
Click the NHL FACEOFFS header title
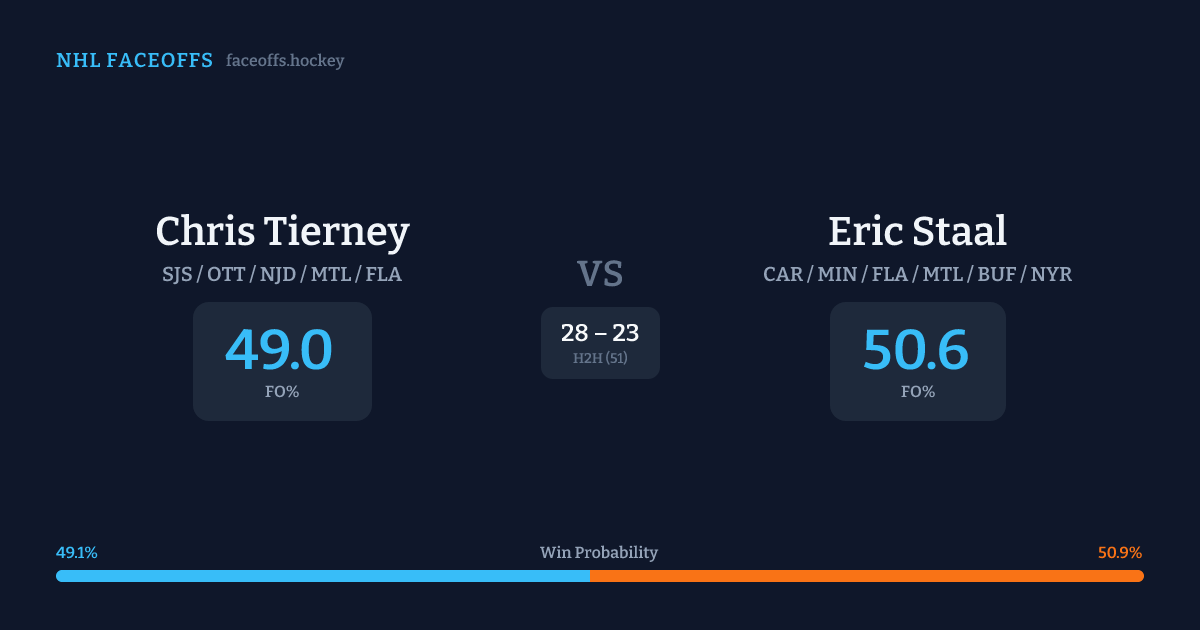(134, 61)
